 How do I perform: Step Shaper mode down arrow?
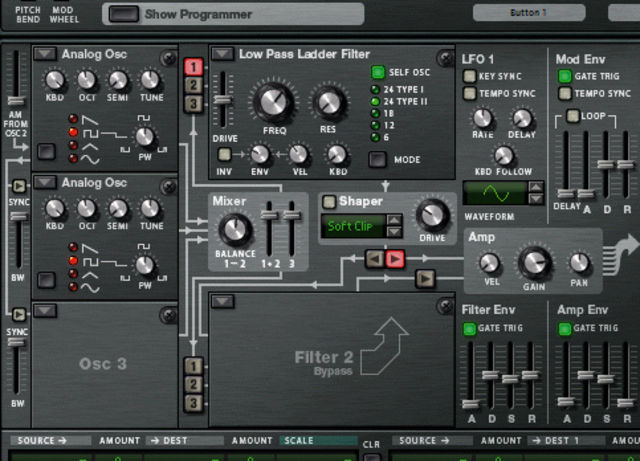[394, 232]
